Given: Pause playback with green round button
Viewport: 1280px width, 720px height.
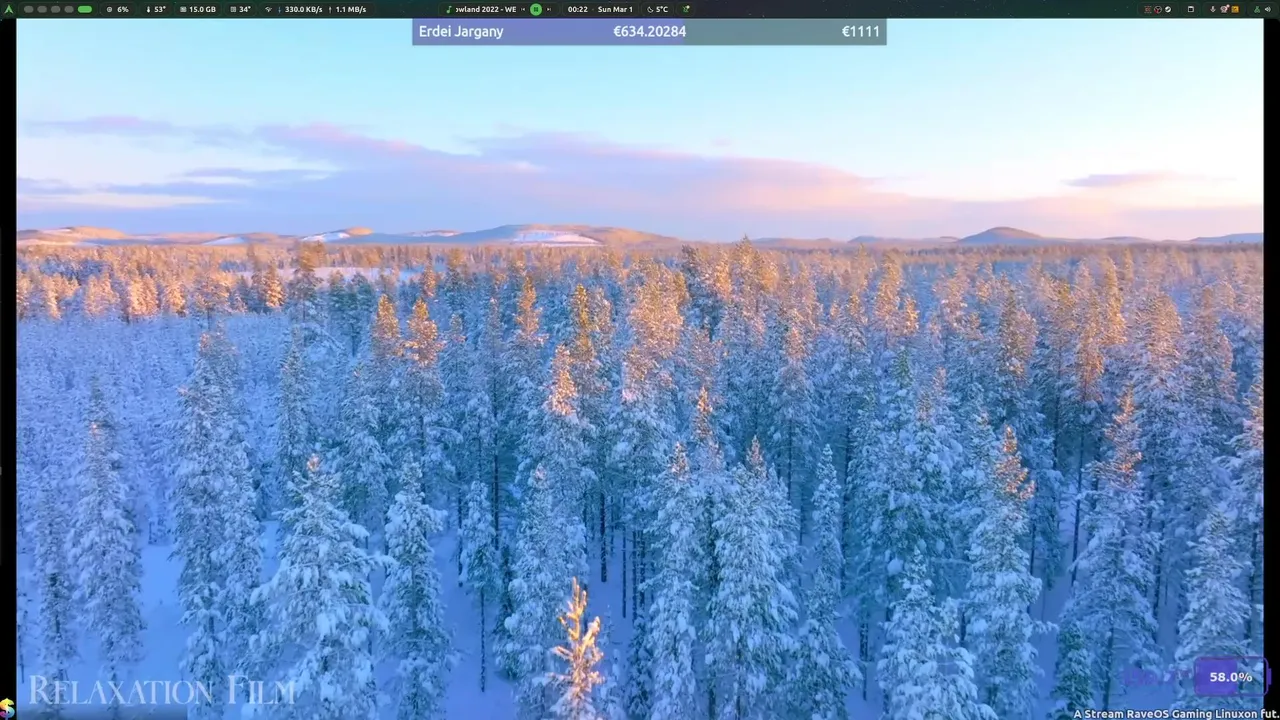Looking at the screenshot, I should [x=536, y=9].
